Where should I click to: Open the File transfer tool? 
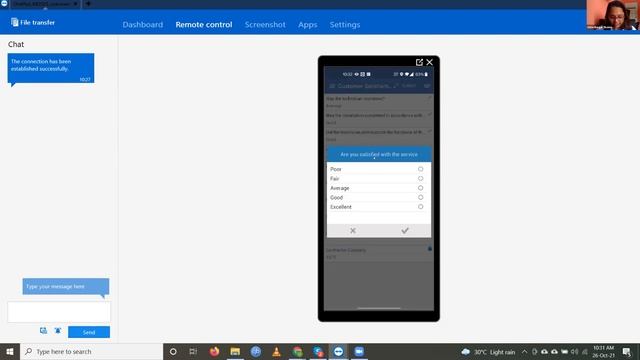click(x=33, y=22)
